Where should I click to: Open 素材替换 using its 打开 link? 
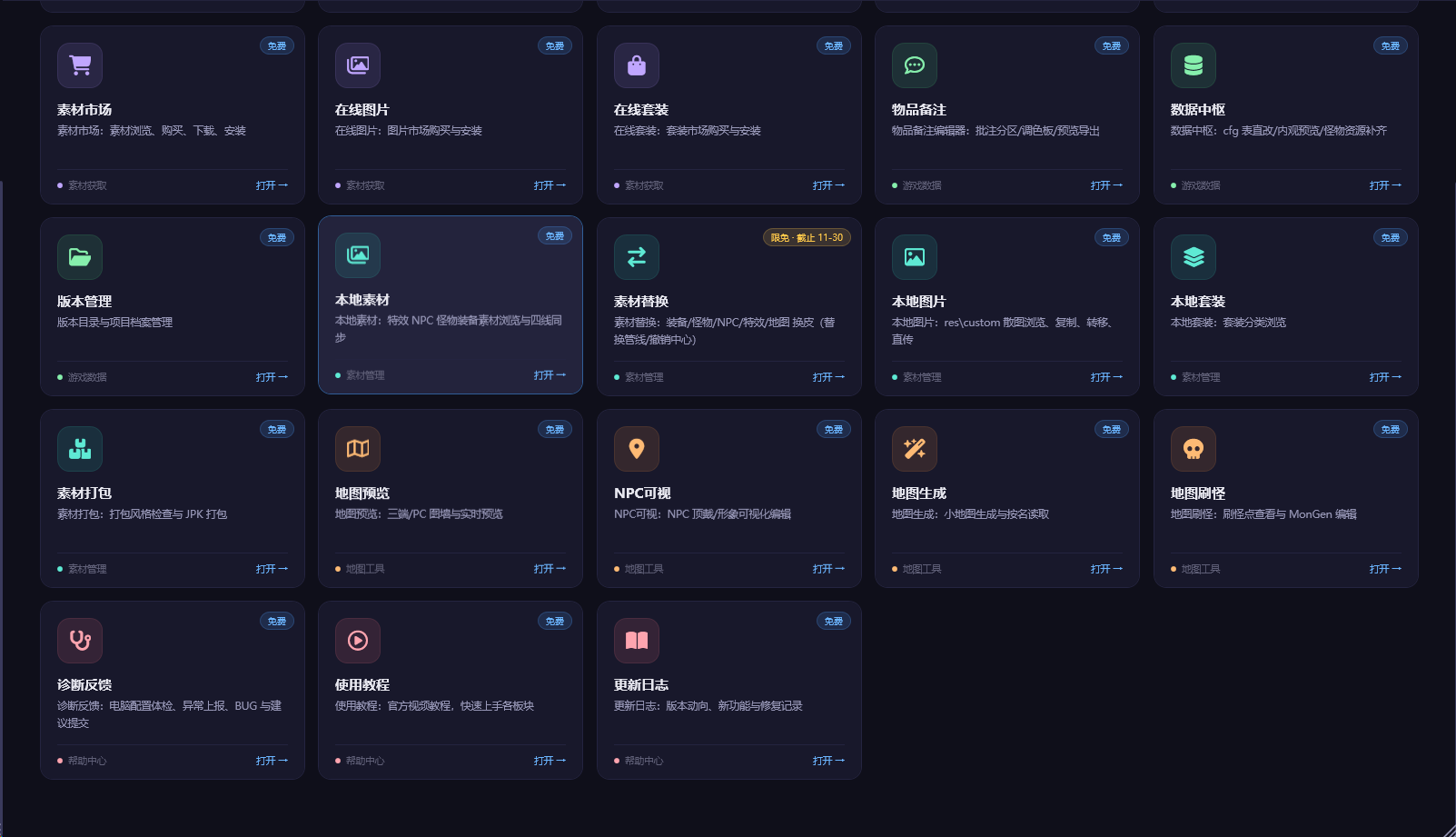[828, 377]
